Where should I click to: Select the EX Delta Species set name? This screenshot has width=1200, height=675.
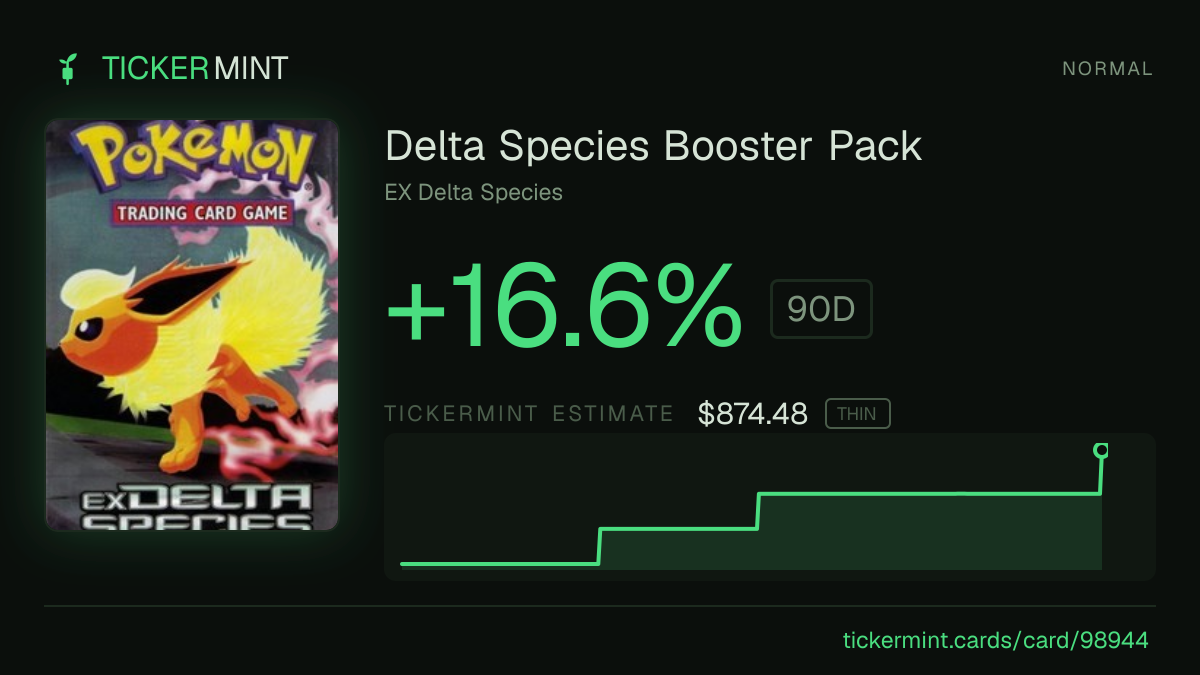tap(474, 192)
